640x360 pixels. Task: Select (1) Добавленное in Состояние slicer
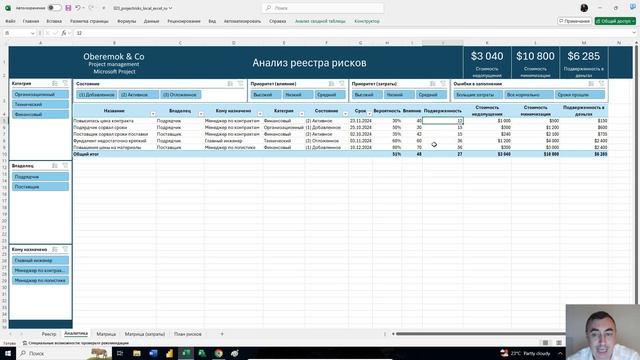96,95
